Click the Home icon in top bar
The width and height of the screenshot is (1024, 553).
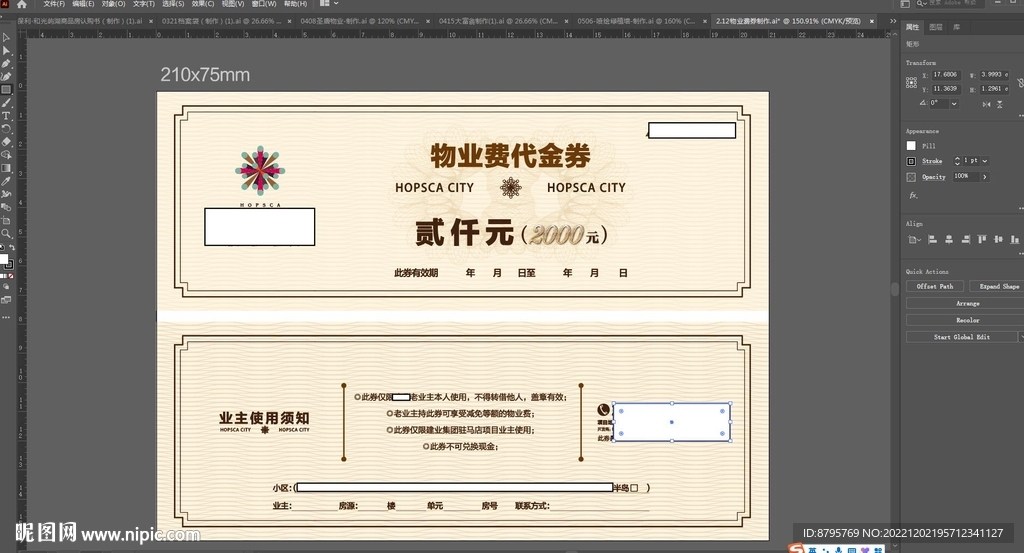pyautogui.click(x=21, y=4)
